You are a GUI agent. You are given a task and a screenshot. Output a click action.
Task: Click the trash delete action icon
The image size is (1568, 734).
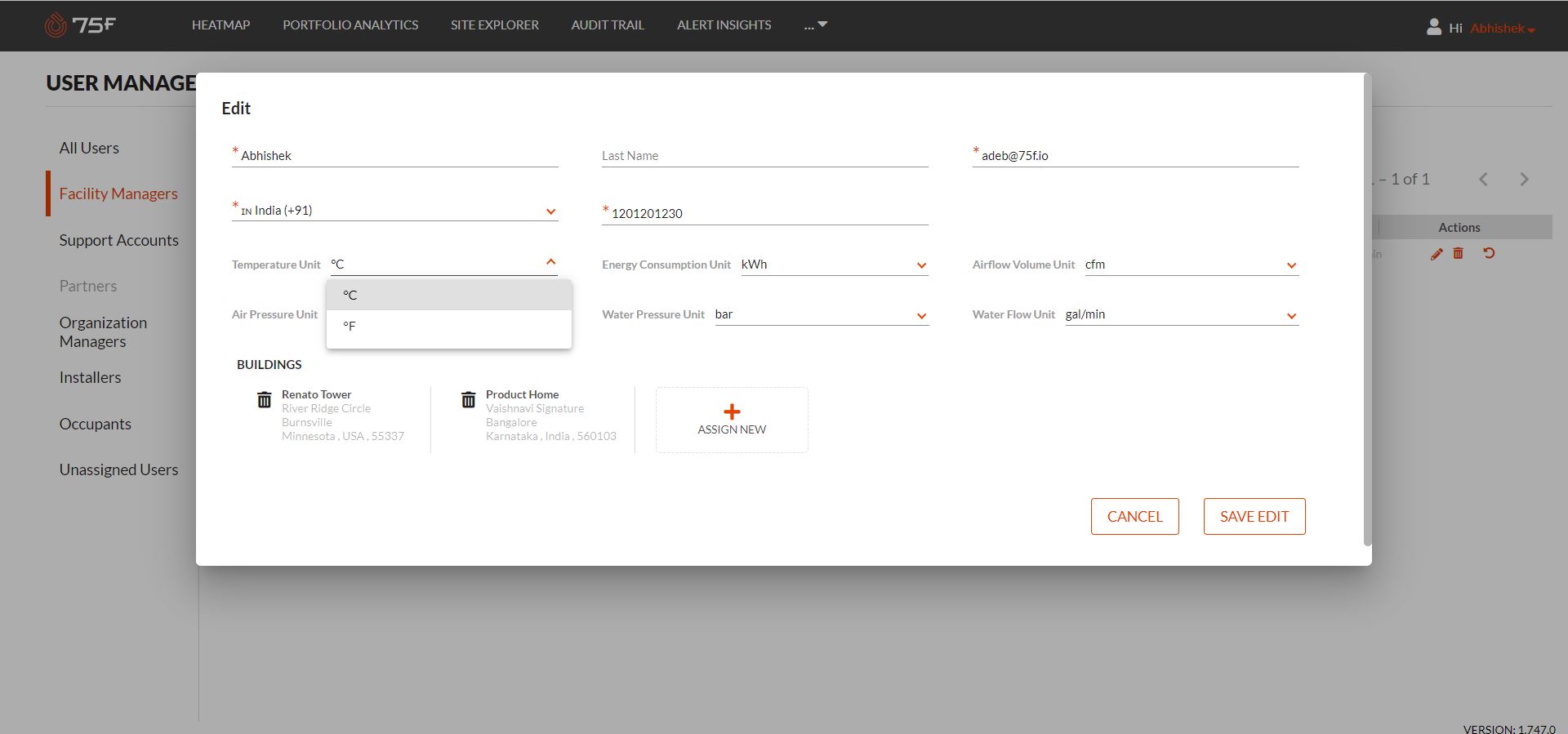[x=1459, y=253]
